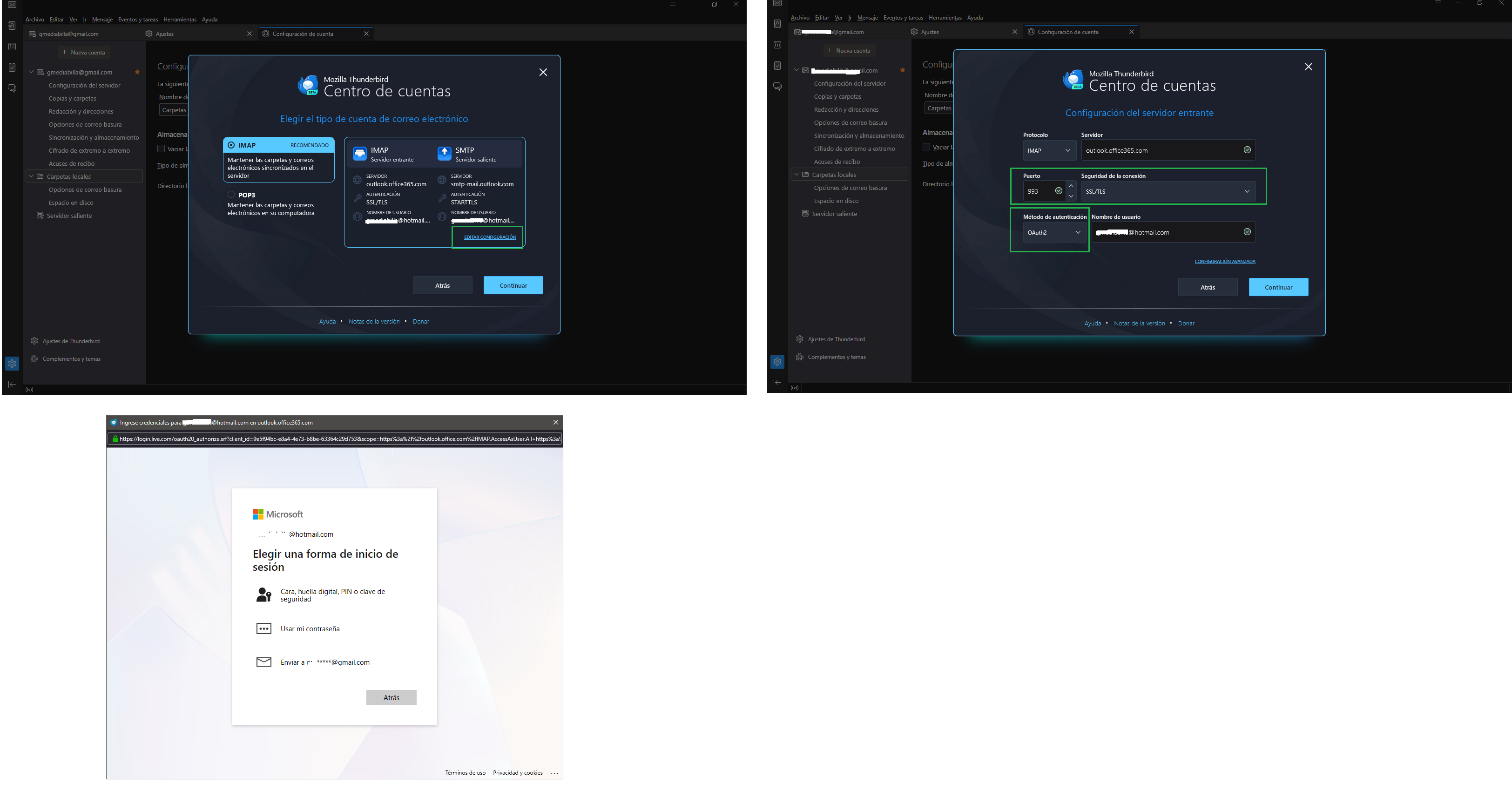Click CONFIGURACIÓN AVANZADA link

click(1225, 261)
